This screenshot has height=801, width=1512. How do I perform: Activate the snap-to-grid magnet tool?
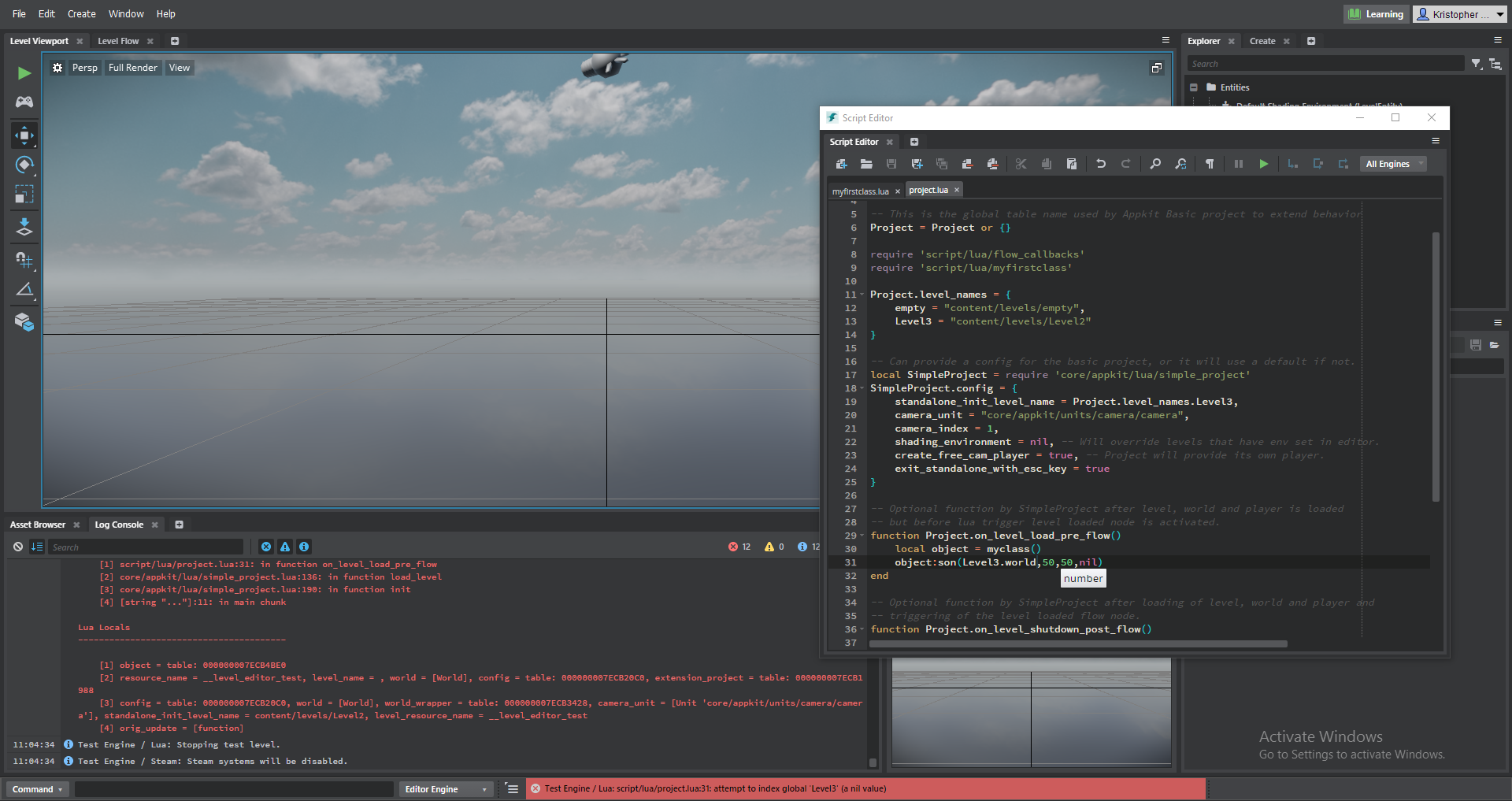(x=24, y=260)
